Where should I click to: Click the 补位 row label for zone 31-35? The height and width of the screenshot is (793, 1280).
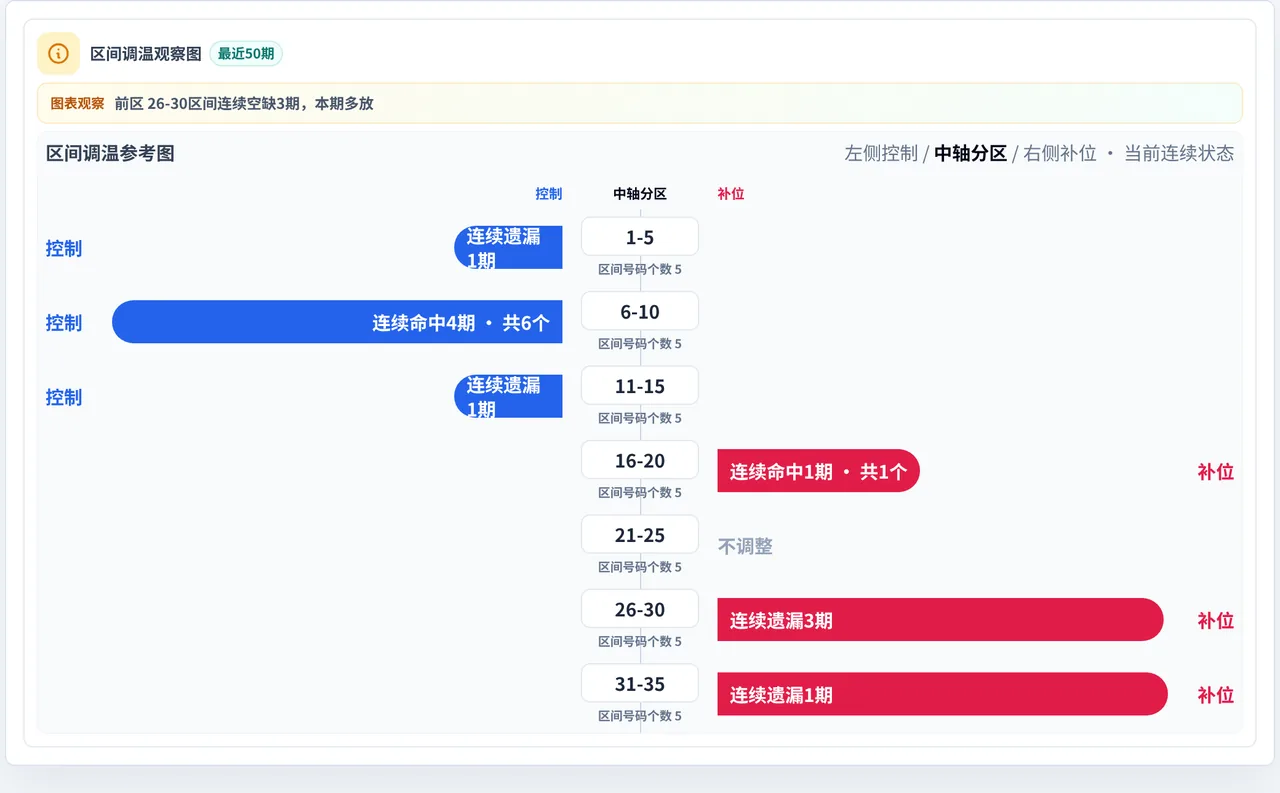pos(1216,695)
